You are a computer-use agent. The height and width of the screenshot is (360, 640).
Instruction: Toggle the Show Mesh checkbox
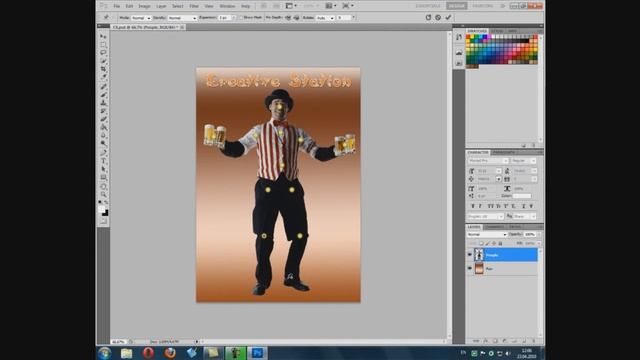[x=241, y=18]
